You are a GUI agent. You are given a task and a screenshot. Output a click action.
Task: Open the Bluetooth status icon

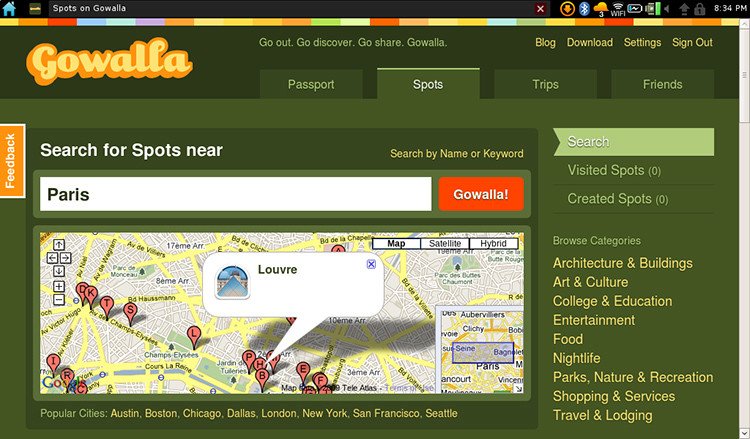pyautogui.click(x=584, y=8)
